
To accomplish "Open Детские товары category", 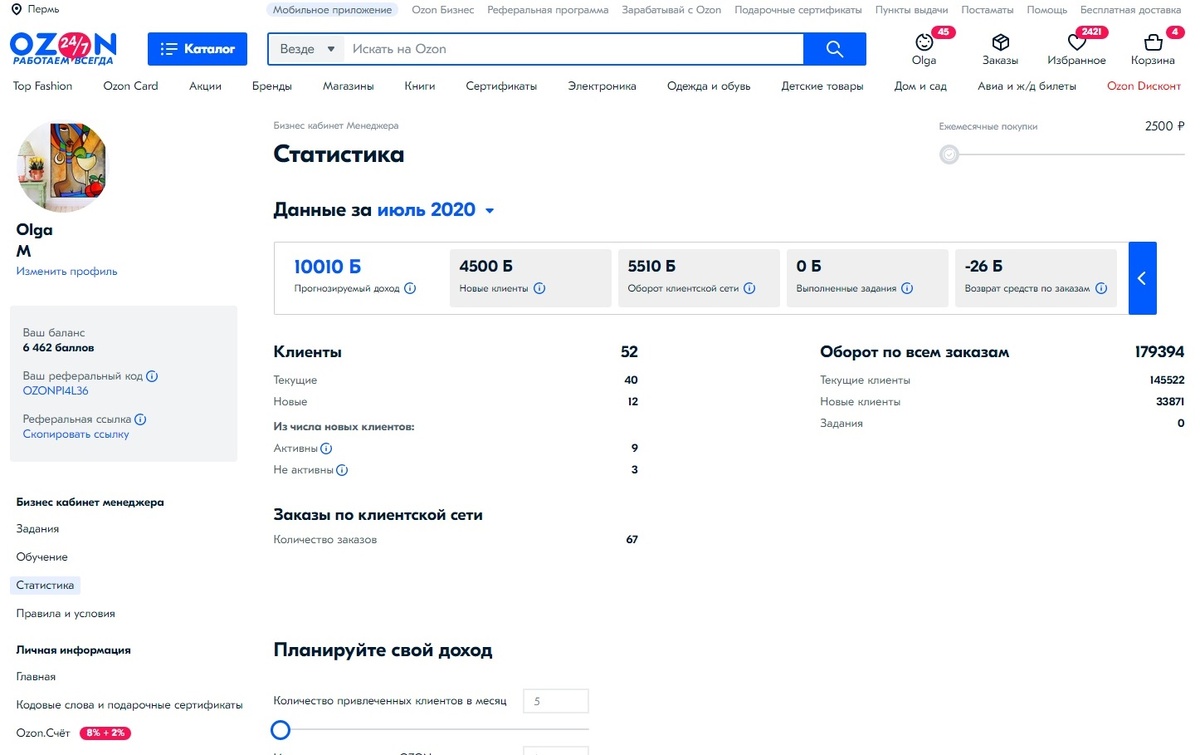I will point(822,86).
